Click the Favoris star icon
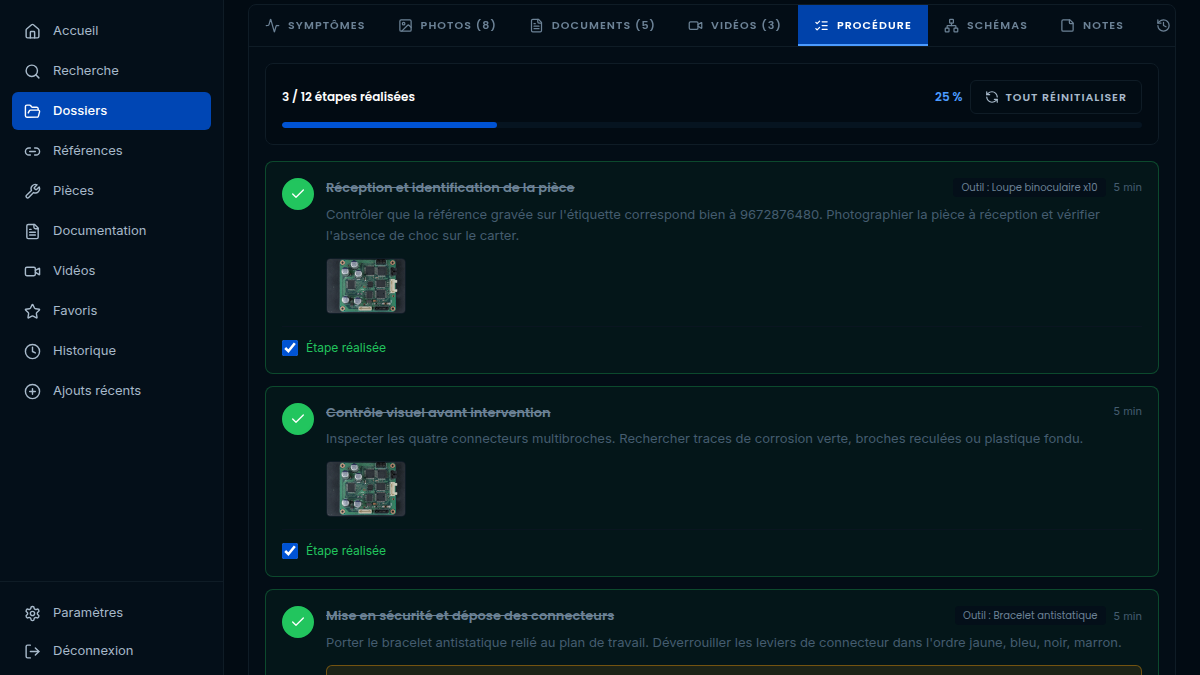Screen dimensions: 1200x675 point(33,311)
